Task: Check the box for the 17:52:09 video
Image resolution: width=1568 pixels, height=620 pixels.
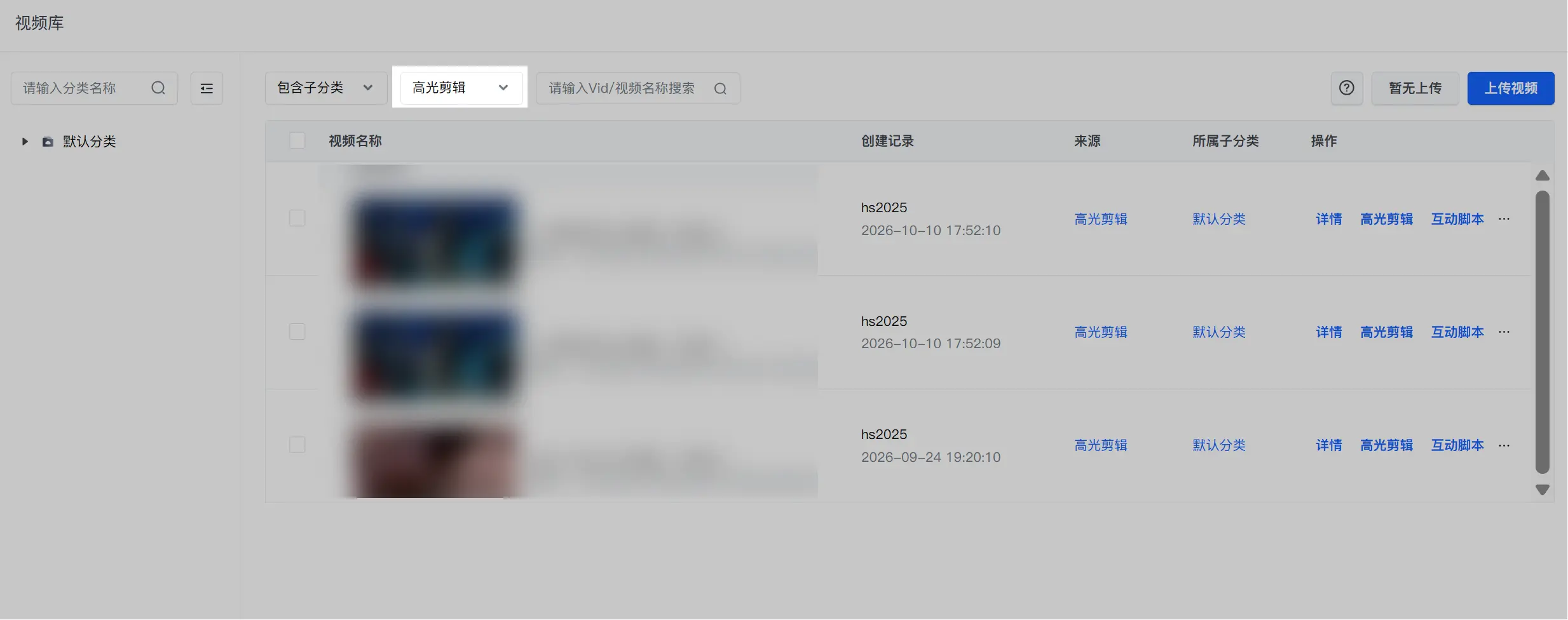Action: [x=297, y=332]
